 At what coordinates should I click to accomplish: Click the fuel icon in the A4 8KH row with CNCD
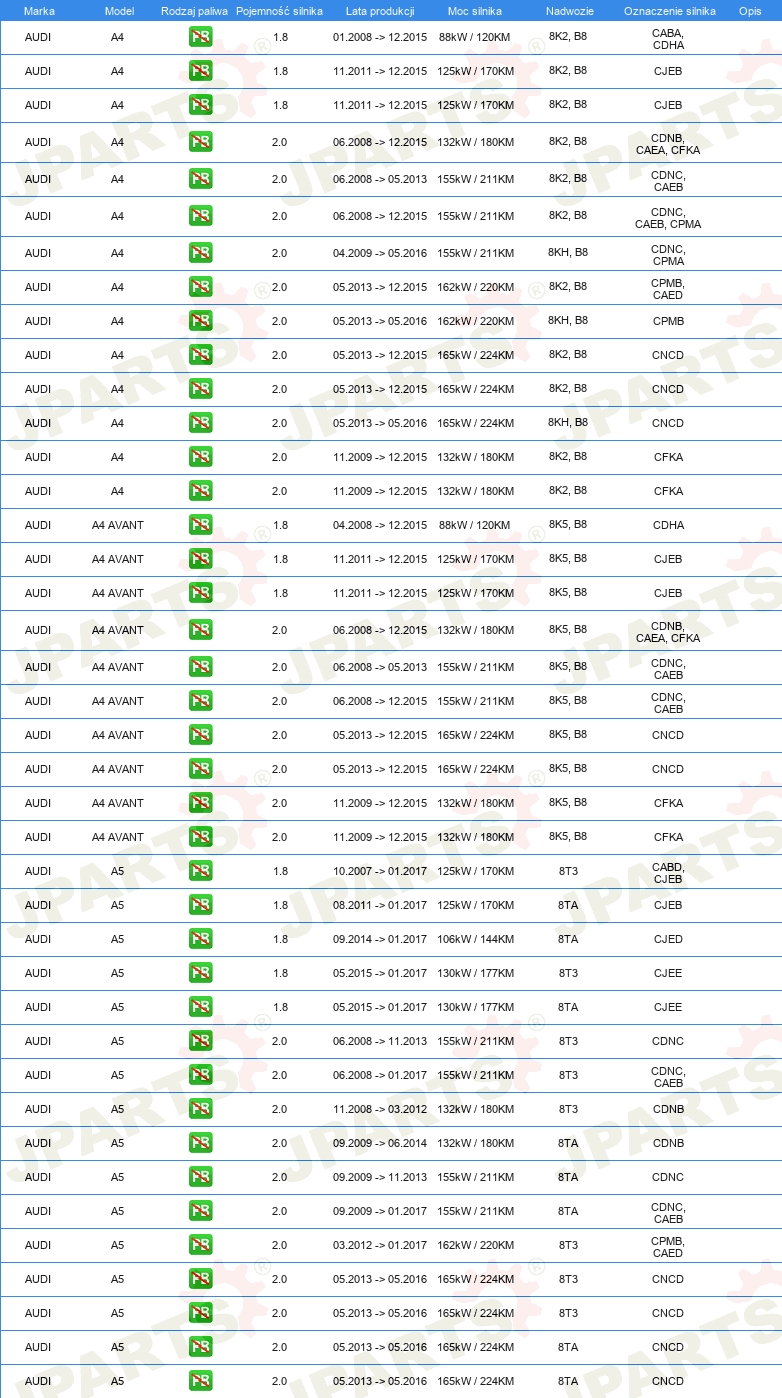(200, 423)
